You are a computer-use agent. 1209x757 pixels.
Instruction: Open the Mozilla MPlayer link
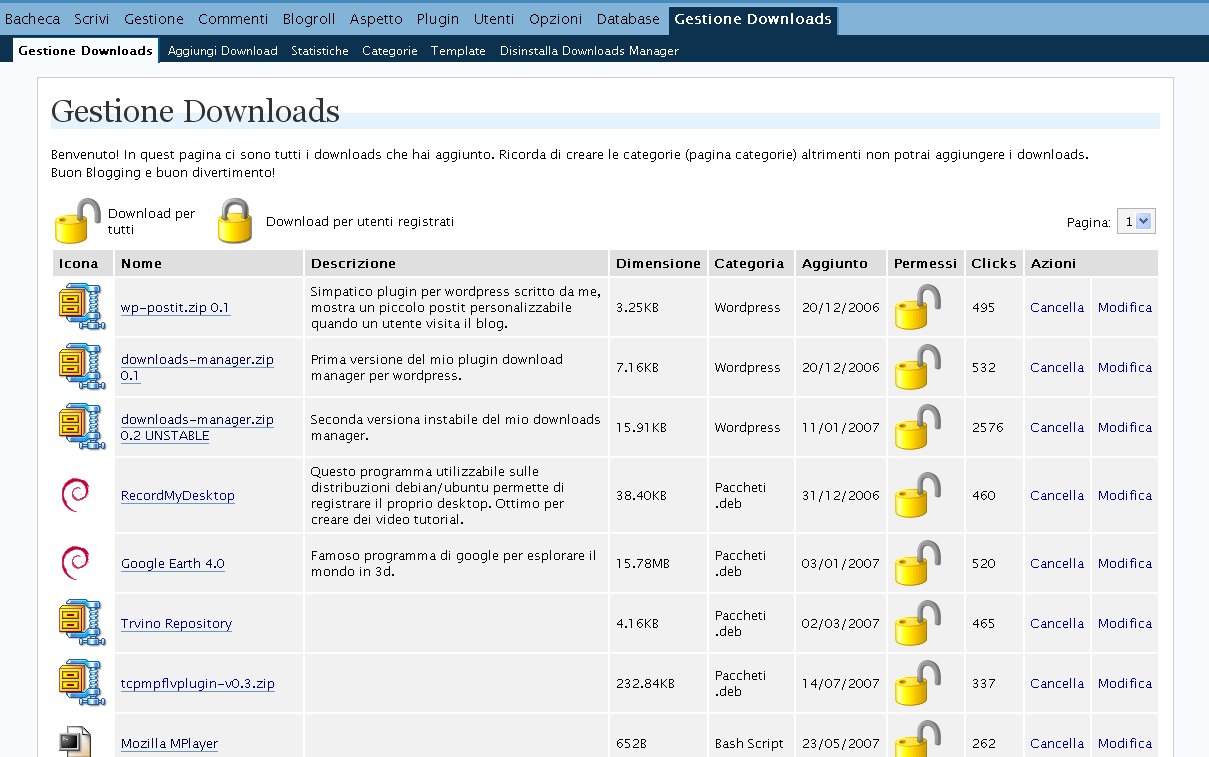pyautogui.click(x=169, y=744)
